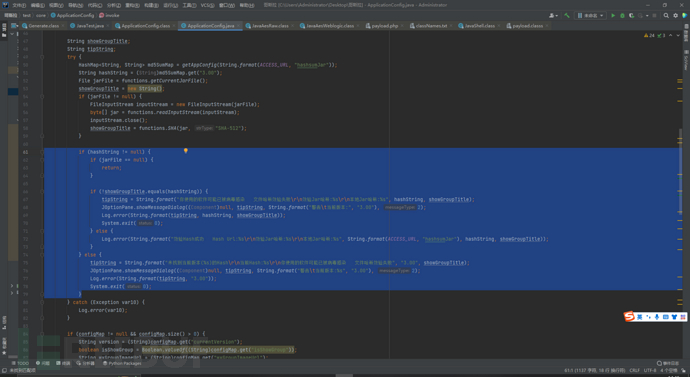Click the Sogou input method S icon

pos(630,316)
